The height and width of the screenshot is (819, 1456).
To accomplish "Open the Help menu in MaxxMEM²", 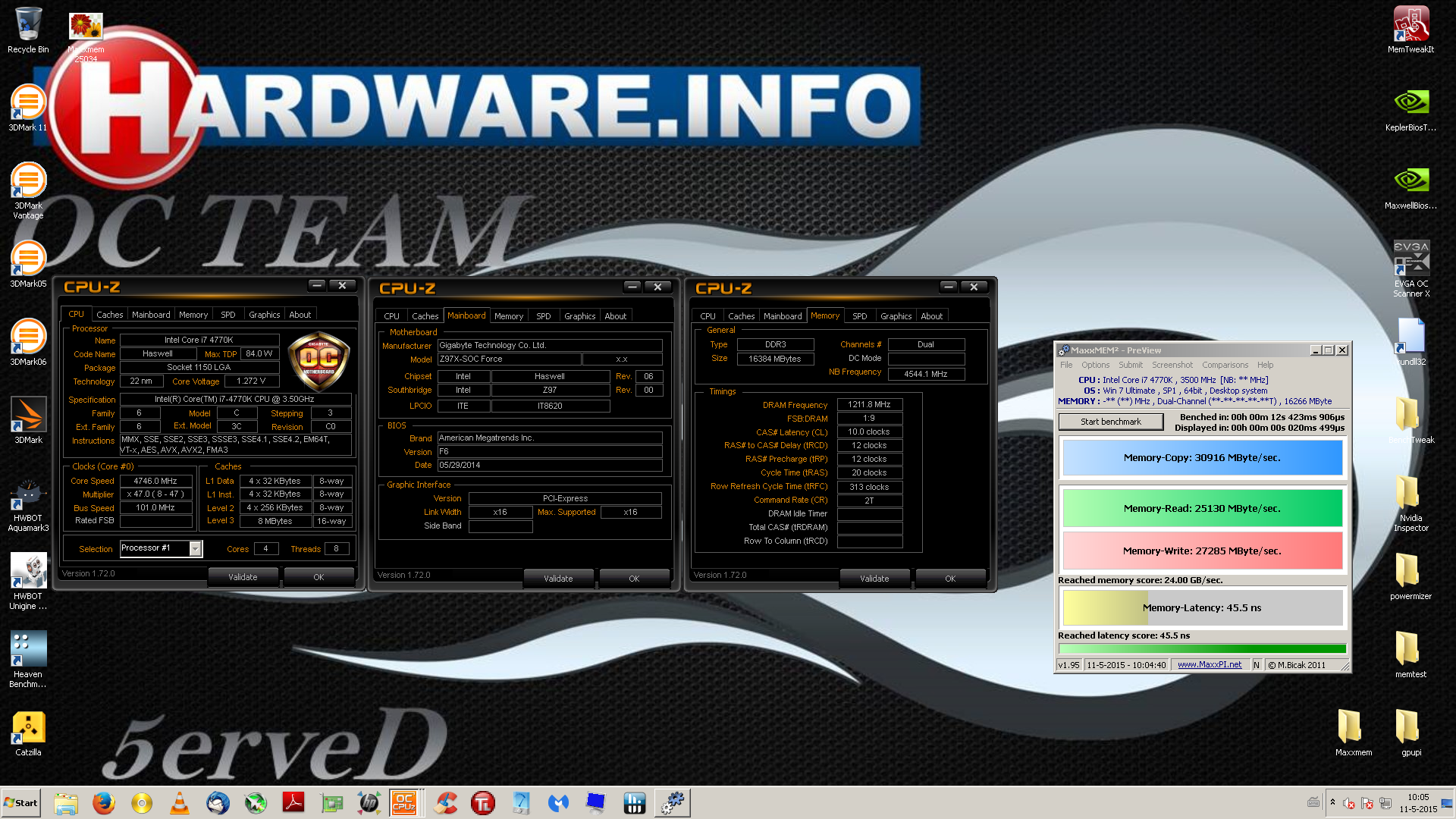I will tap(1265, 365).
